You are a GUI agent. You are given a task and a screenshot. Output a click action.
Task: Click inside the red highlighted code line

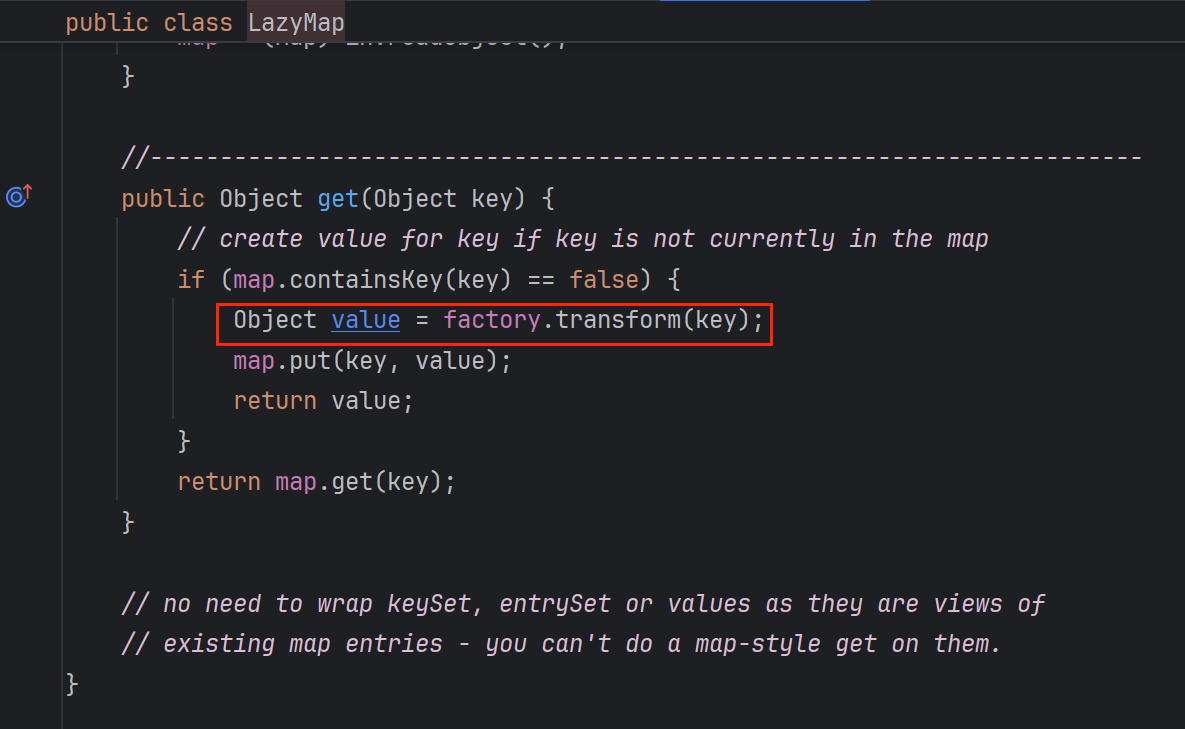point(495,321)
